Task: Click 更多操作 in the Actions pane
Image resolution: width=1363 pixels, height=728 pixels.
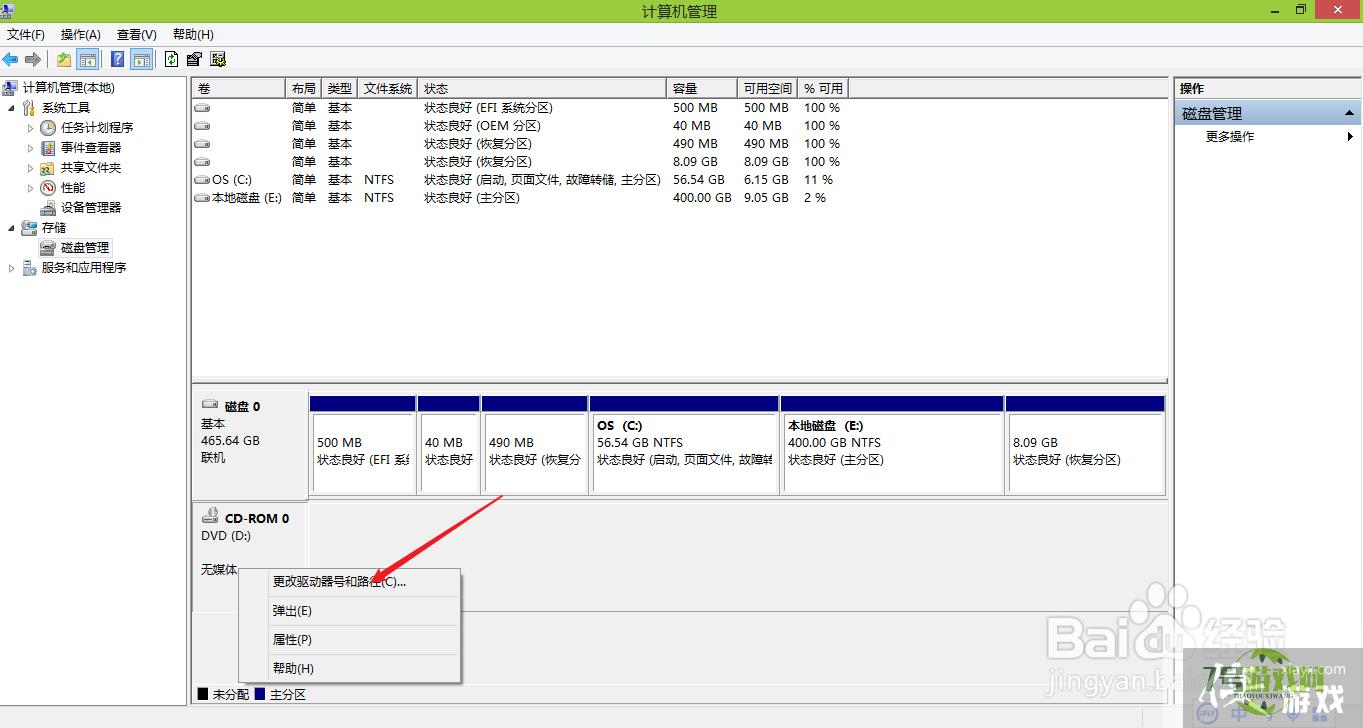Action: tap(1230, 137)
